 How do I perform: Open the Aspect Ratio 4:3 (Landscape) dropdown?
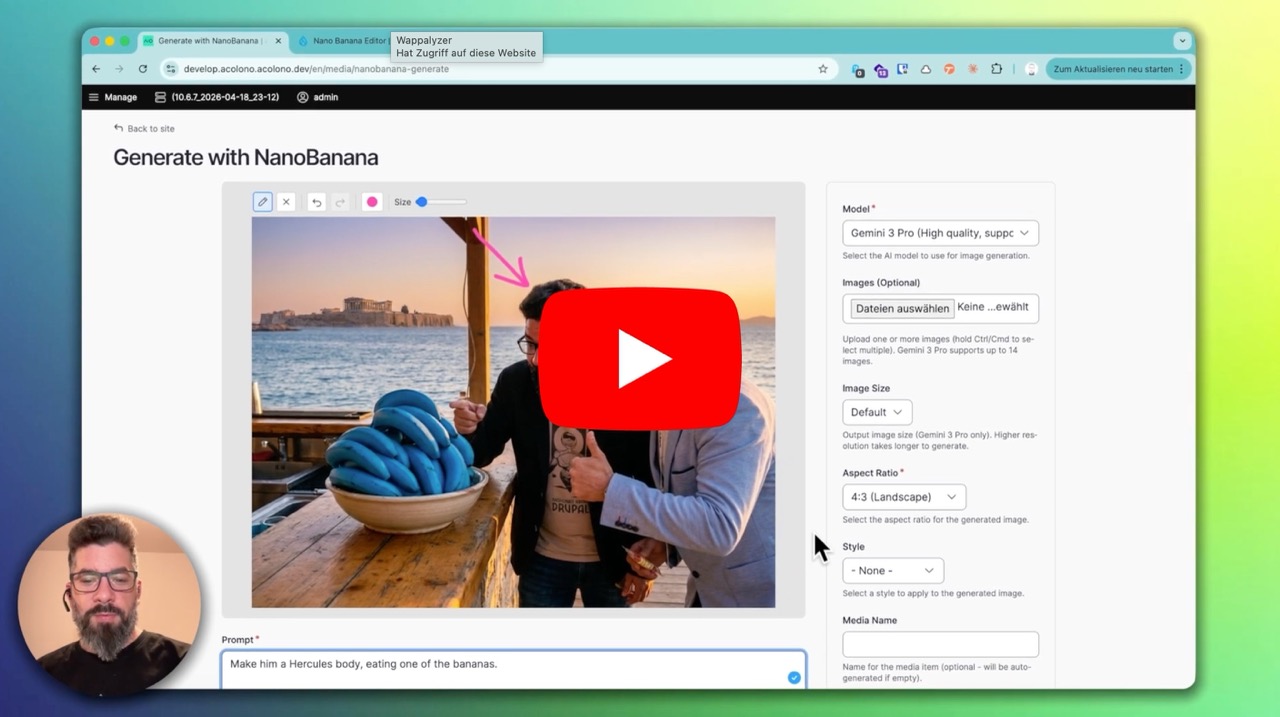click(904, 497)
